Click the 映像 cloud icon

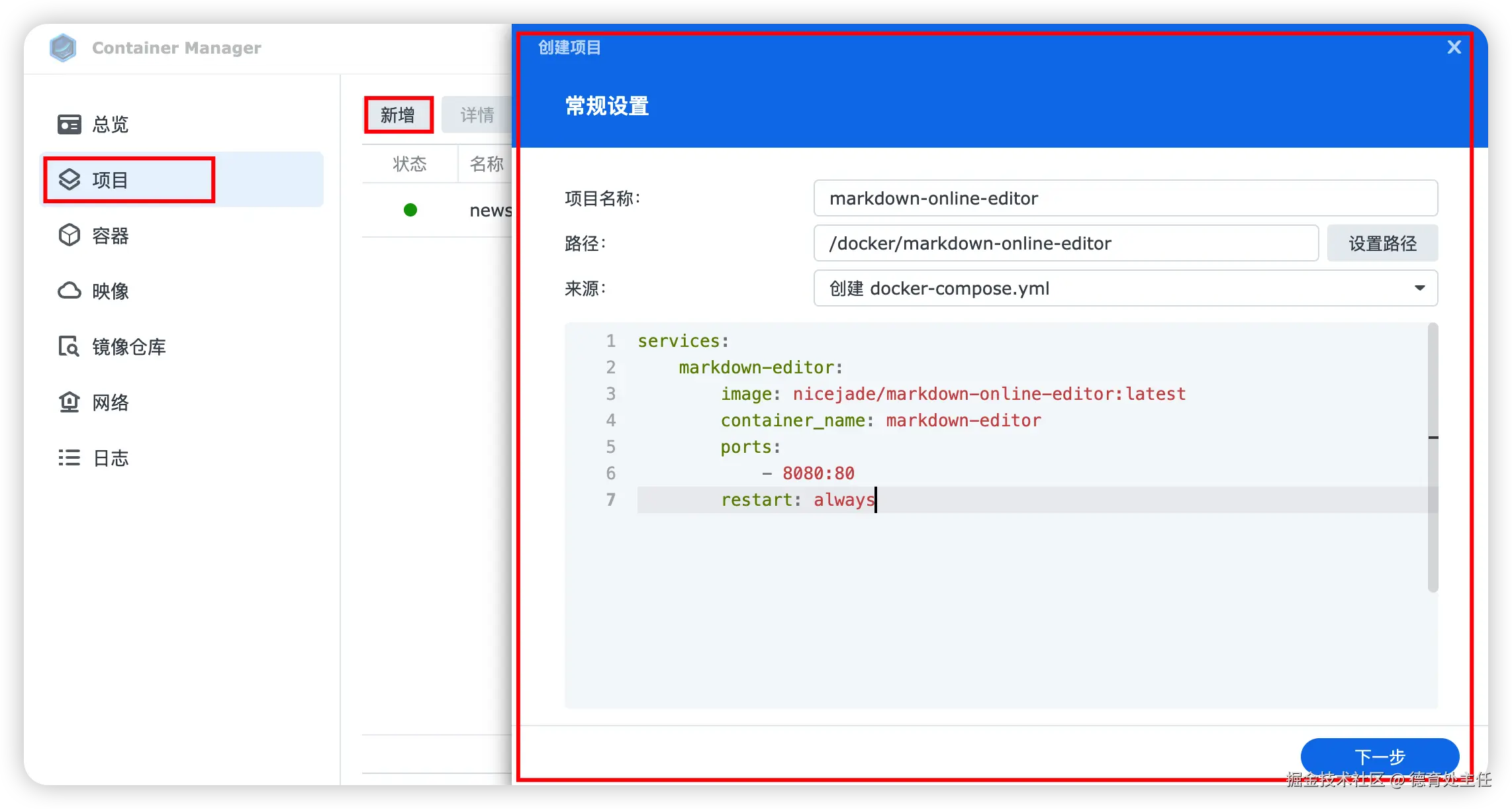pyautogui.click(x=69, y=291)
